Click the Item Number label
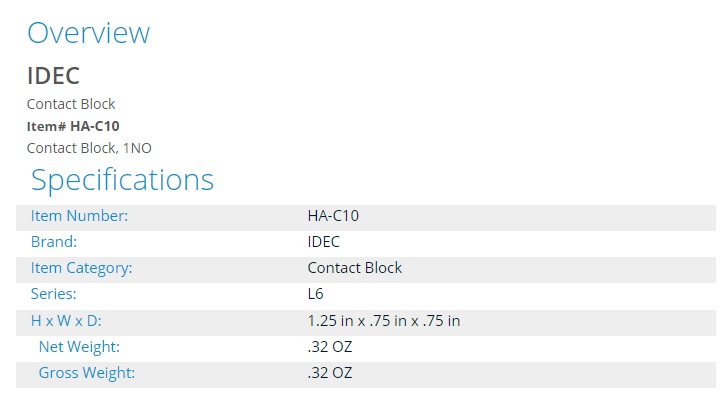The height and width of the screenshot is (406, 723). [x=79, y=216]
